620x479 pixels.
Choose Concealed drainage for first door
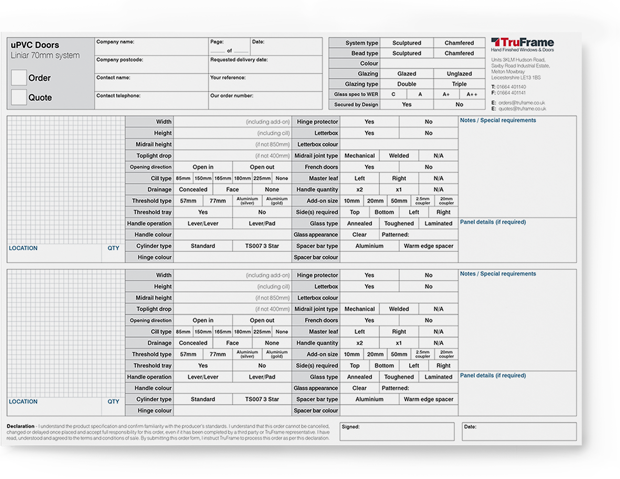(x=193, y=189)
